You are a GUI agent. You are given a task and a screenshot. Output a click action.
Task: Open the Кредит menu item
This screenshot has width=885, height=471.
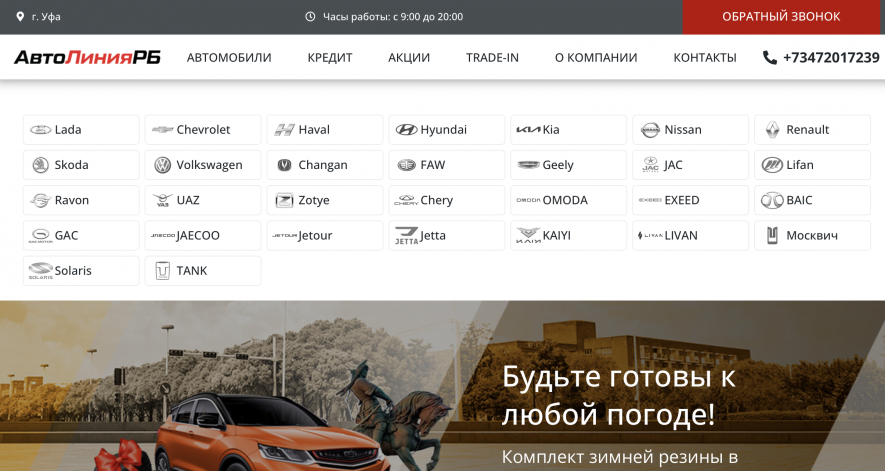(x=330, y=58)
